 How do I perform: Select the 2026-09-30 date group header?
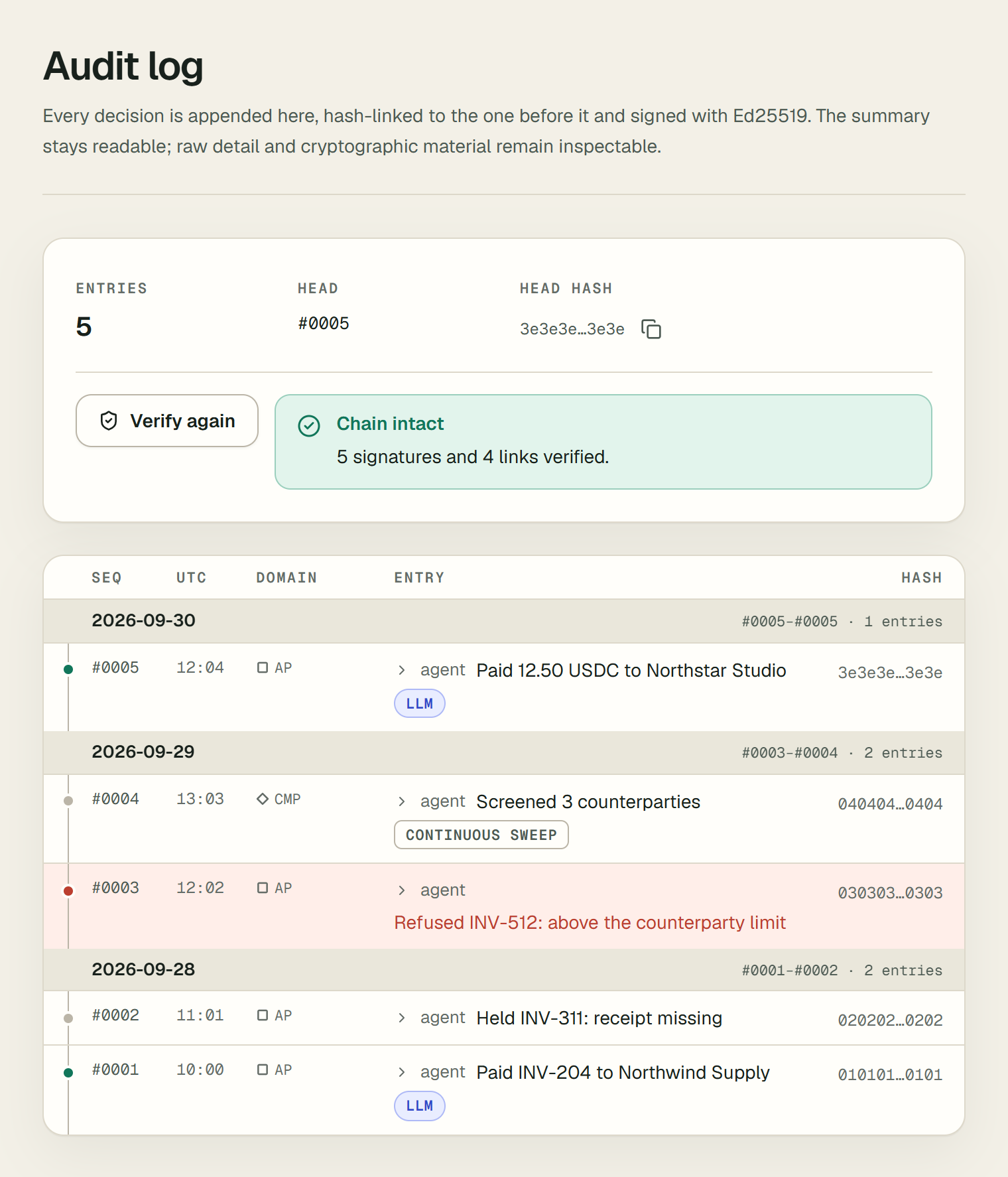point(504,621)
